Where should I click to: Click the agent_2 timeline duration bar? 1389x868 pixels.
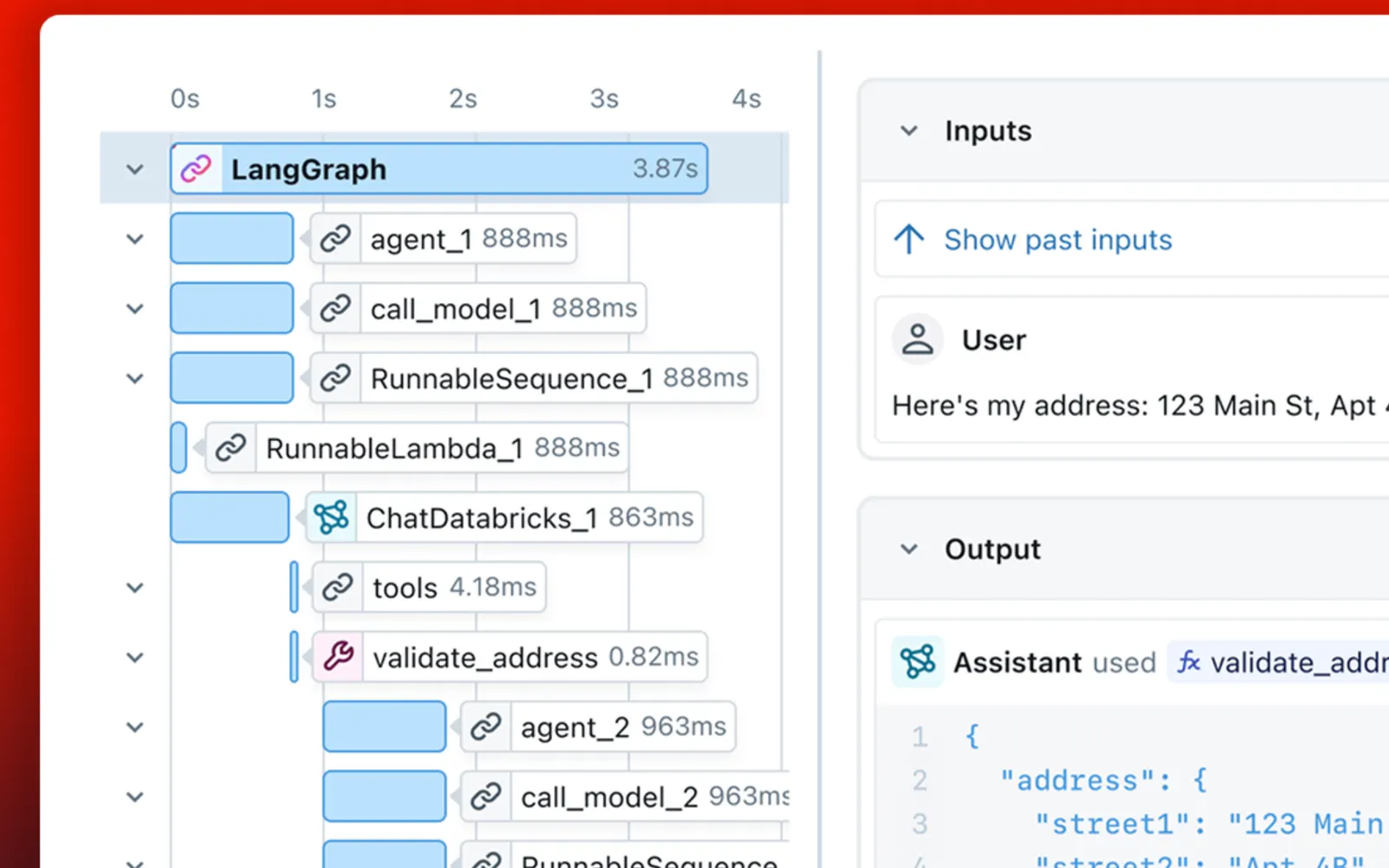pos(385,727)
